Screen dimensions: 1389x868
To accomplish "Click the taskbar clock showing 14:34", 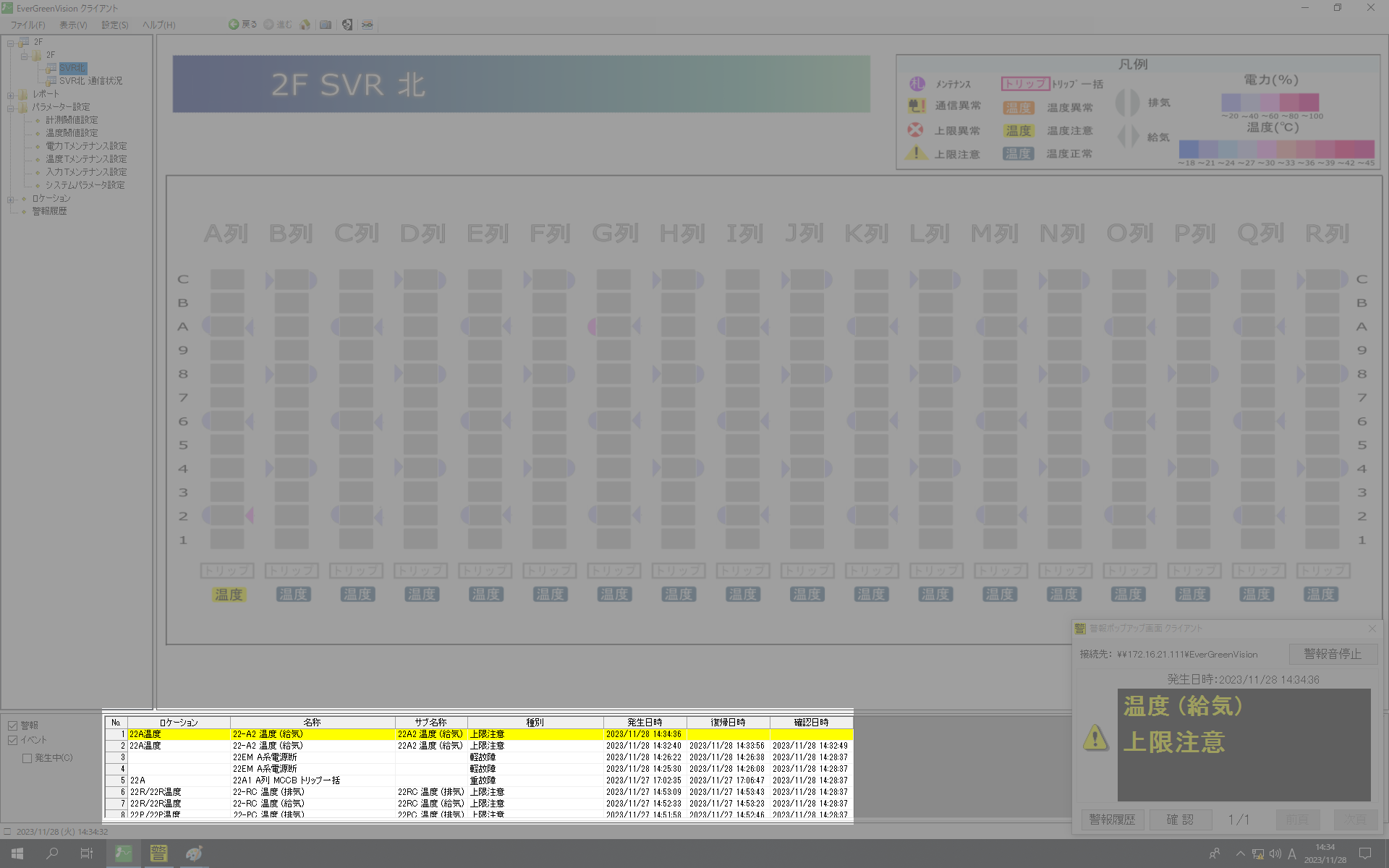I will pyautogui.click(x=1325, y=854).
